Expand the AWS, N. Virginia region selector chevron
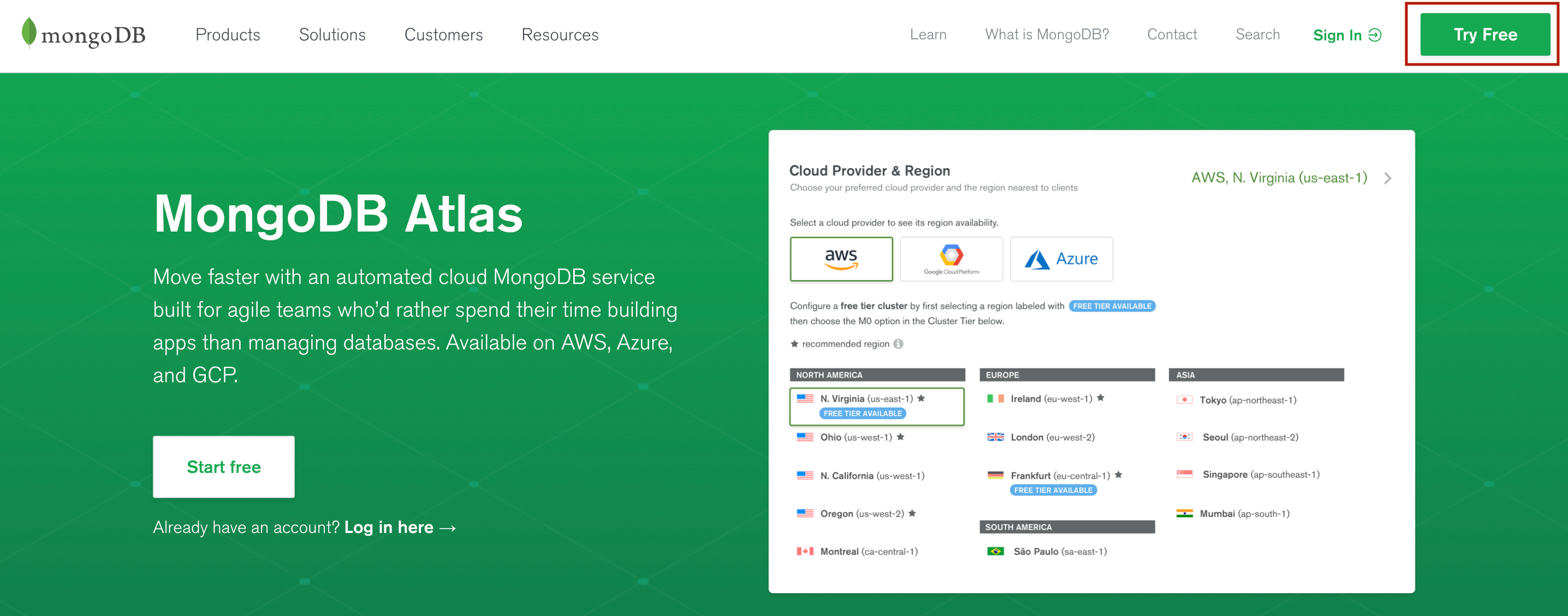This screenshot has height=616, width=1568. pyautogui.click(x=1388, y=177)
